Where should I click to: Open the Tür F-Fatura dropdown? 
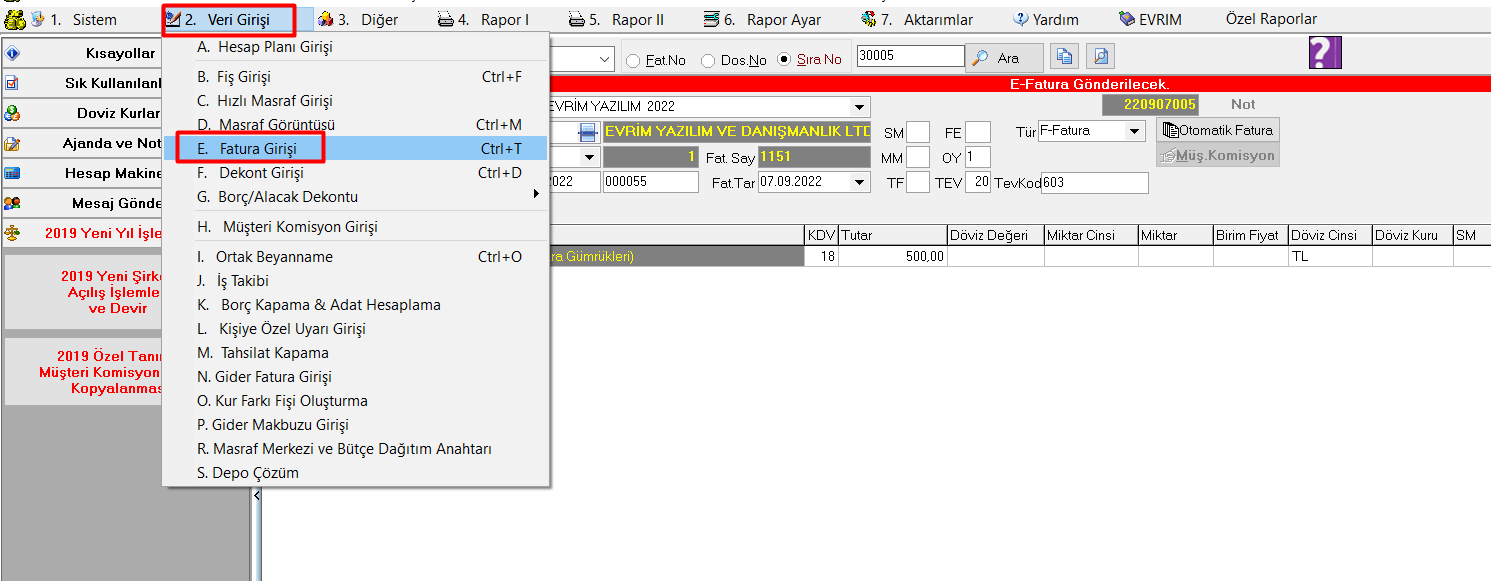point(1134,131)
